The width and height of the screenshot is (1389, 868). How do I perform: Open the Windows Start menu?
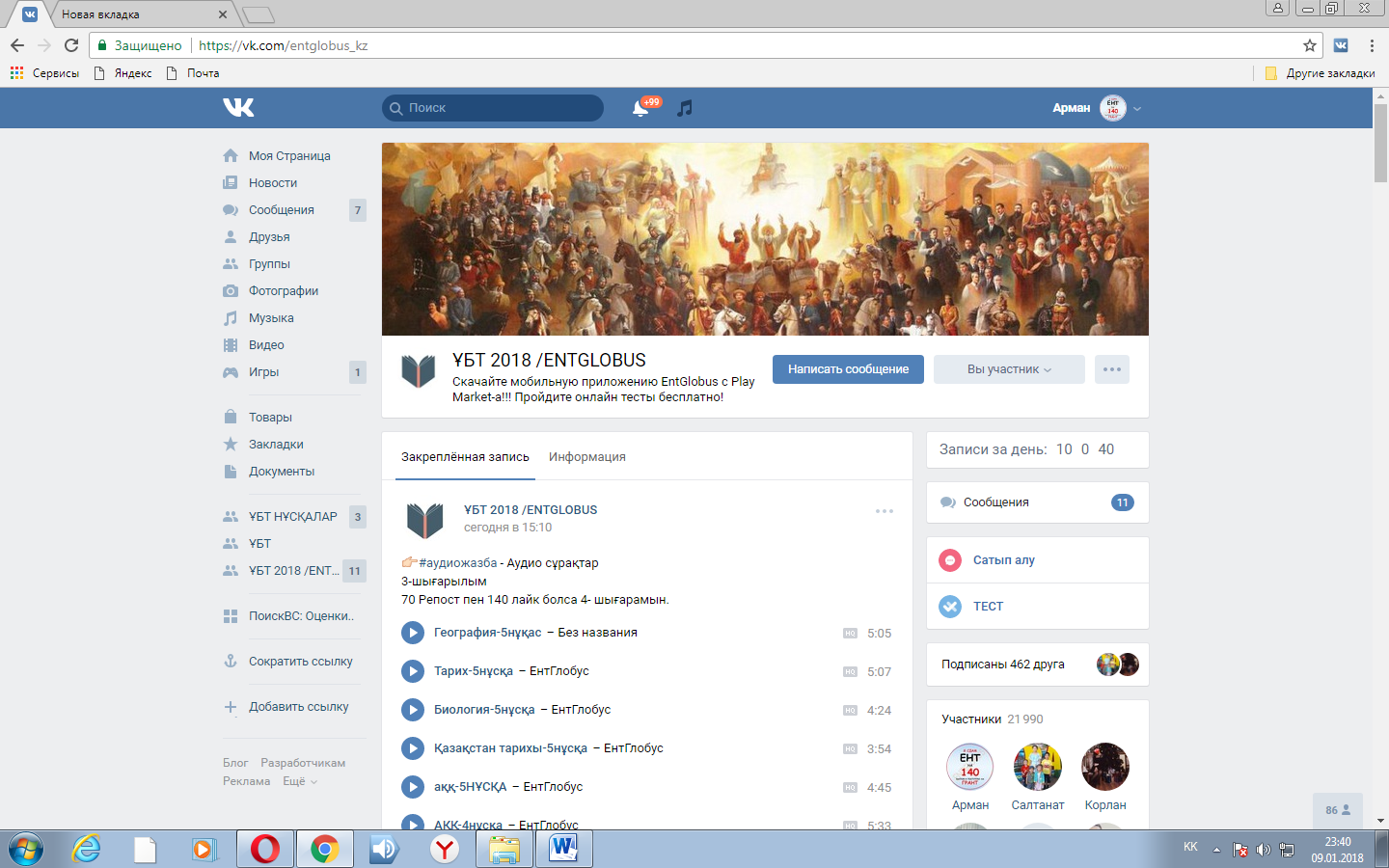point(26,849)
